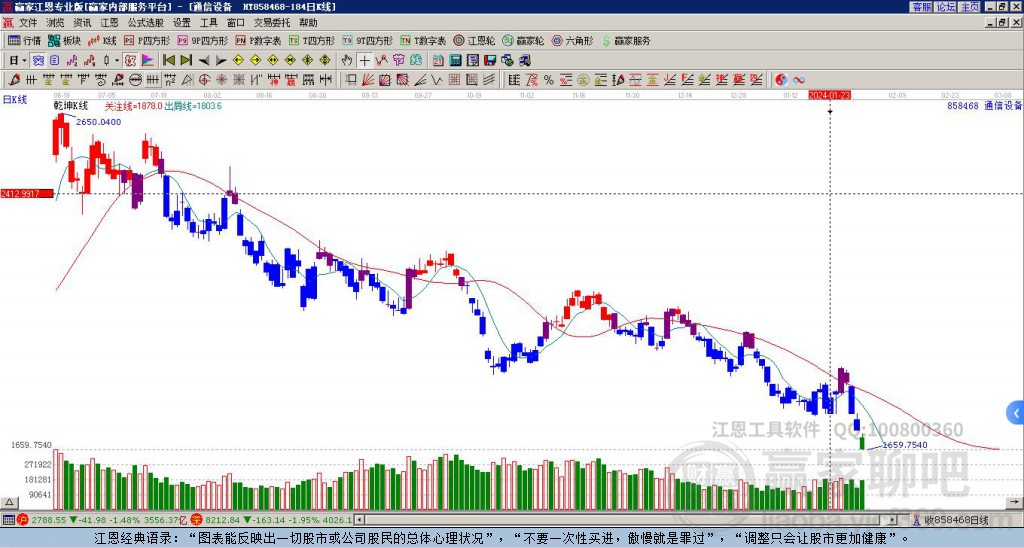Click the status bar keyboard icon
The image size is (1024, 548).
pyautogui.click(x=8, y=520)
